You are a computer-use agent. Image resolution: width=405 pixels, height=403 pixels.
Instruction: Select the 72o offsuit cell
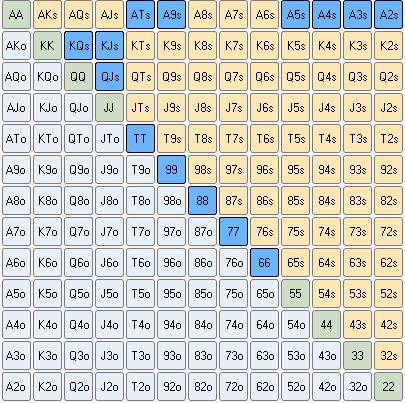(x=233, y=386)
